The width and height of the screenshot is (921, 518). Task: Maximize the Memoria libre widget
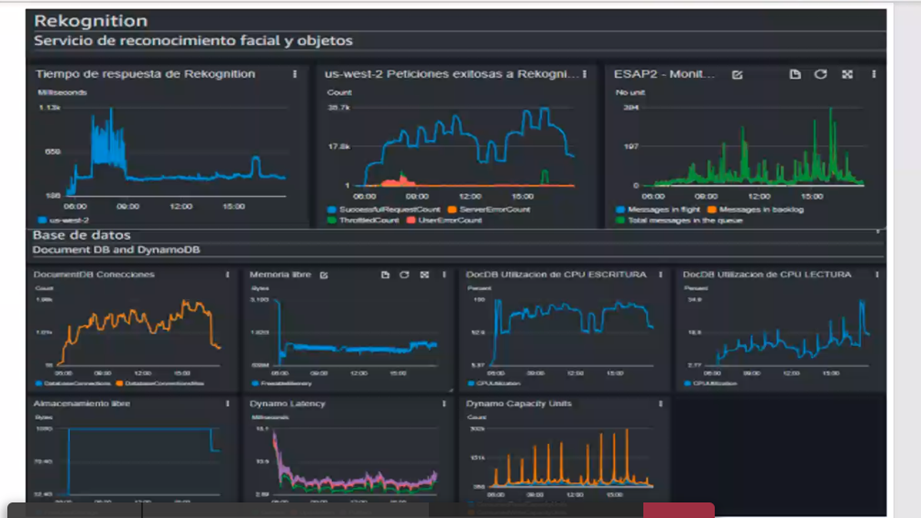[x=424, y=274]
